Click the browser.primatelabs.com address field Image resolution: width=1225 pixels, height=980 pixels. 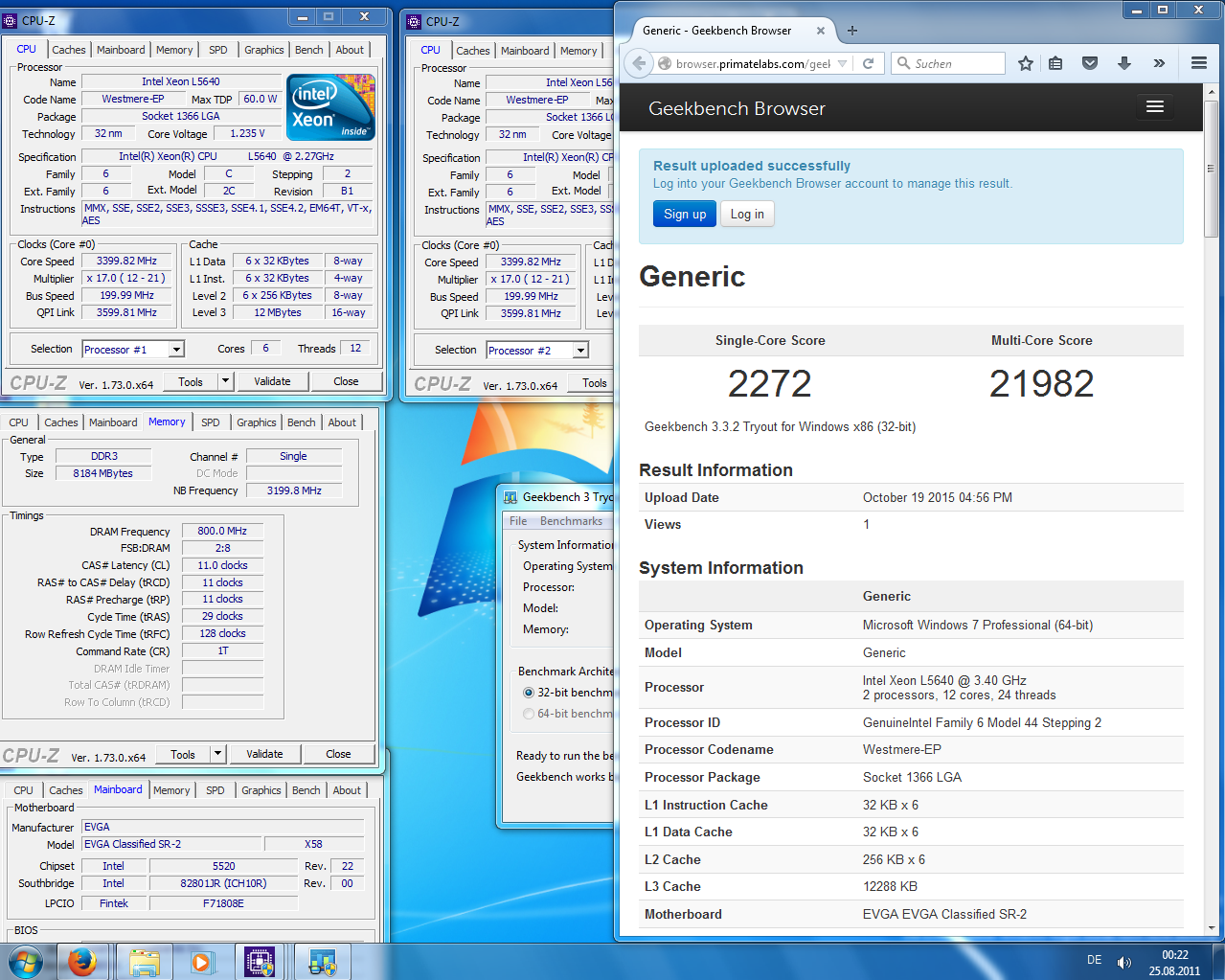click(753, 63)
